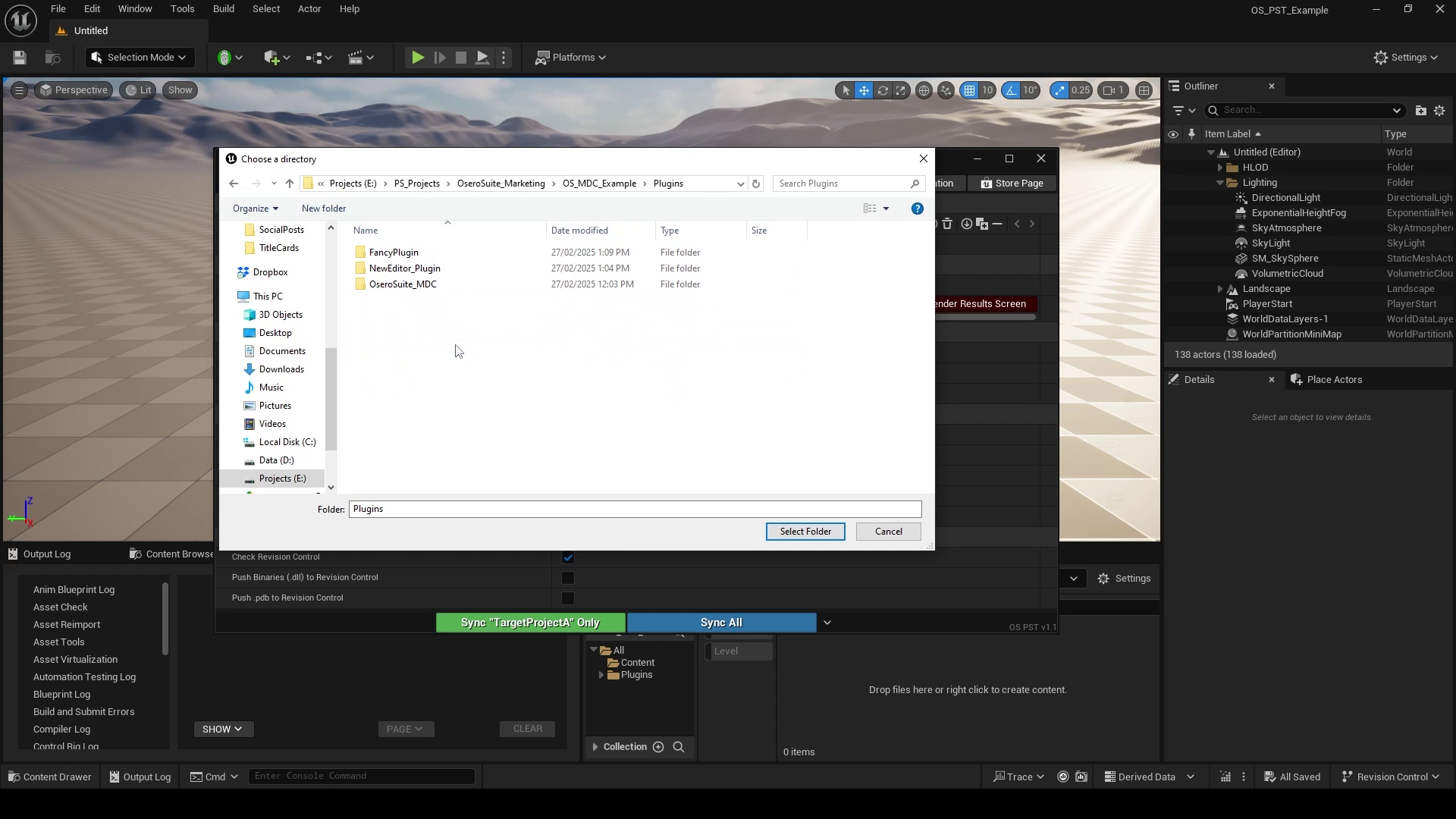Toggle grid snapping in viewport
The image size is (1456, 819).
coord(969,90)
